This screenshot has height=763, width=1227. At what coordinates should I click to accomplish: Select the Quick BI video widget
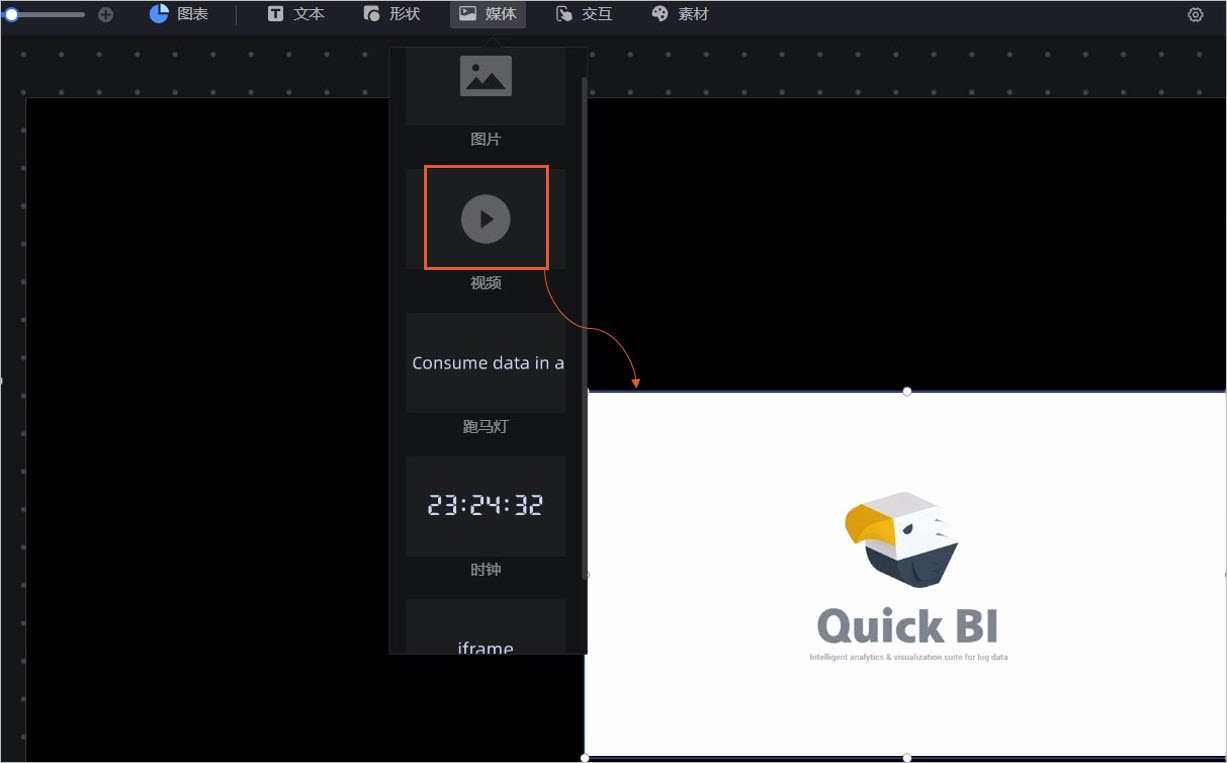coord(906,574)
